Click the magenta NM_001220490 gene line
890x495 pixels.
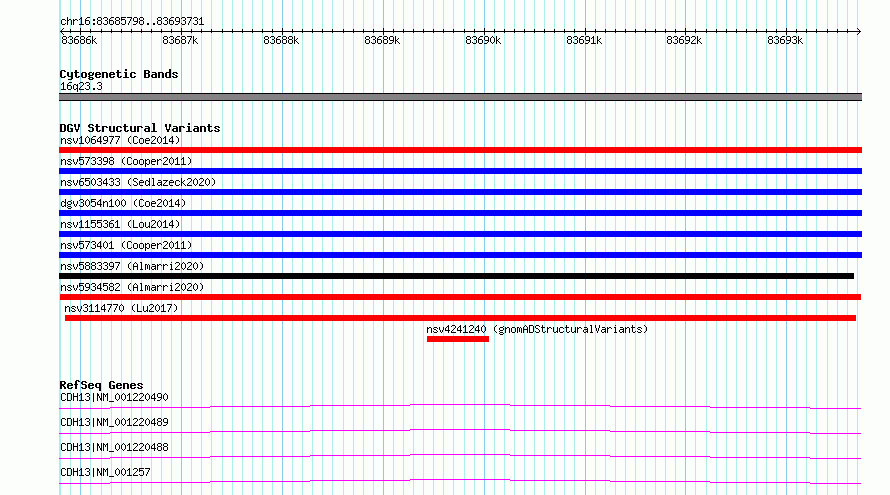[460, 406]
